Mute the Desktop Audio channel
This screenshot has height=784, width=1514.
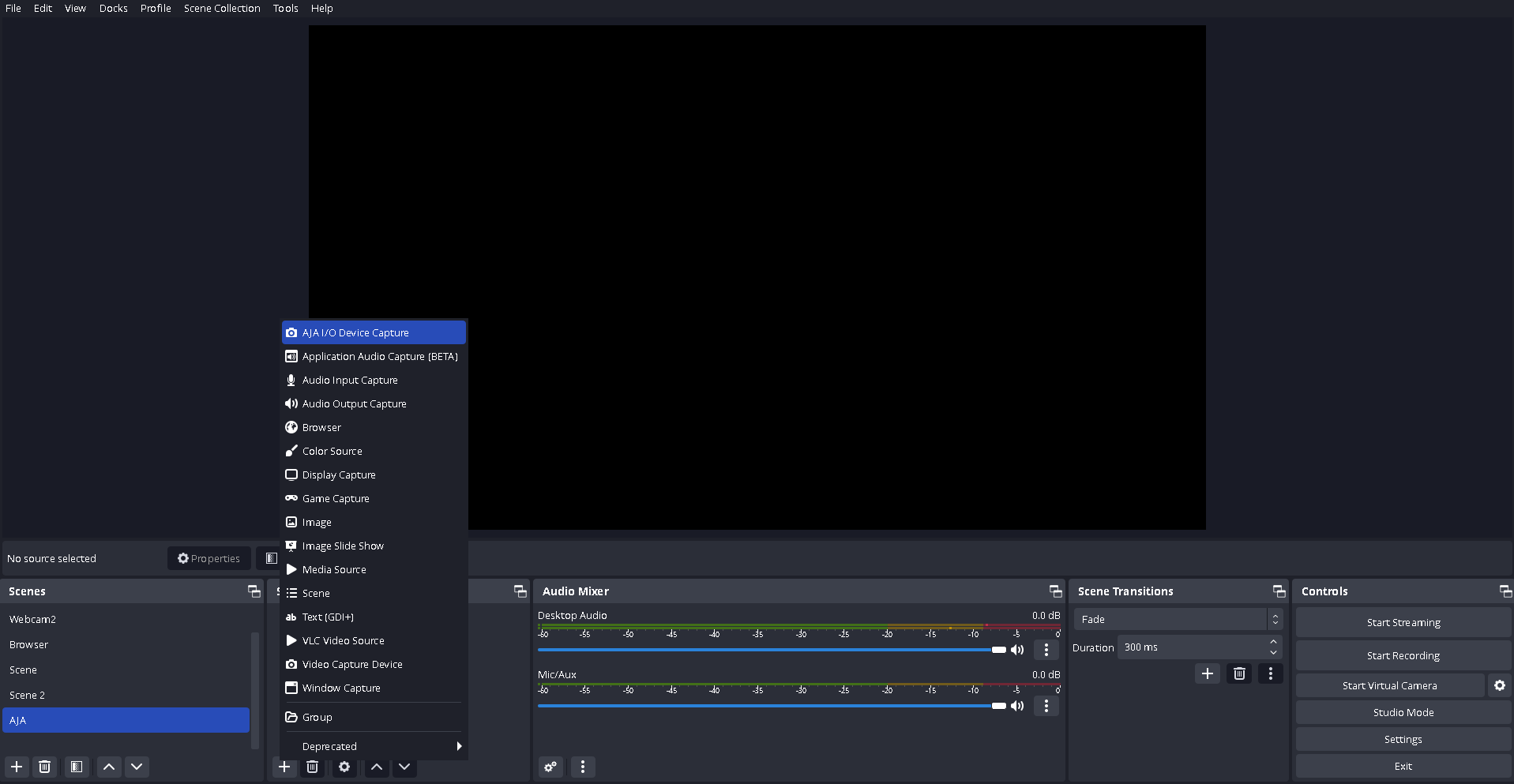tap(1017, 650)
